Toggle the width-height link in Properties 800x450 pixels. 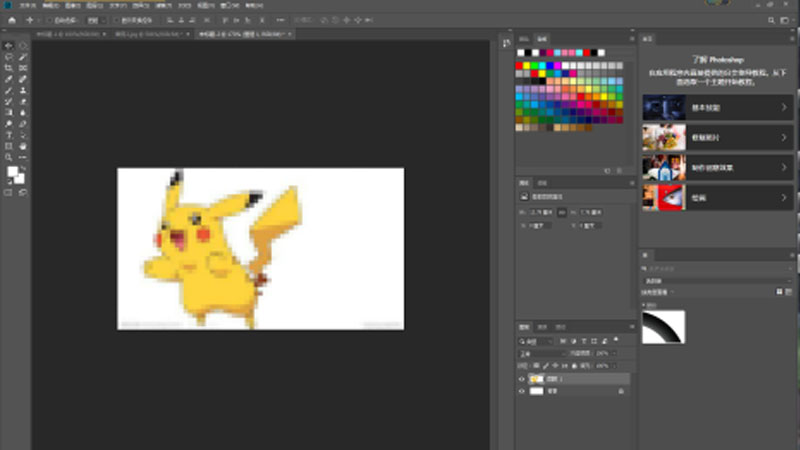(562, 212)
